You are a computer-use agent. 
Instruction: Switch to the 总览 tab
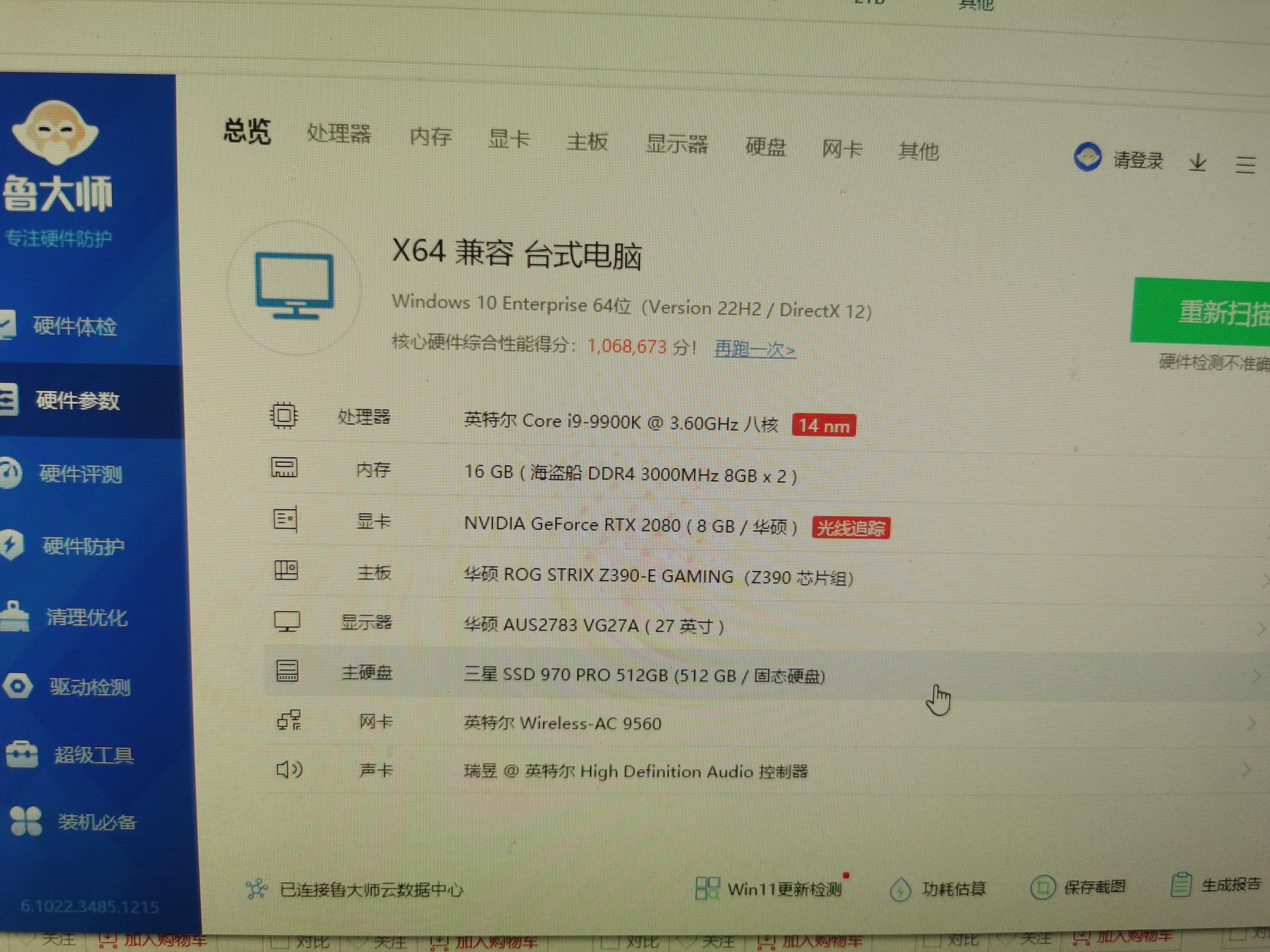[247, 132]
